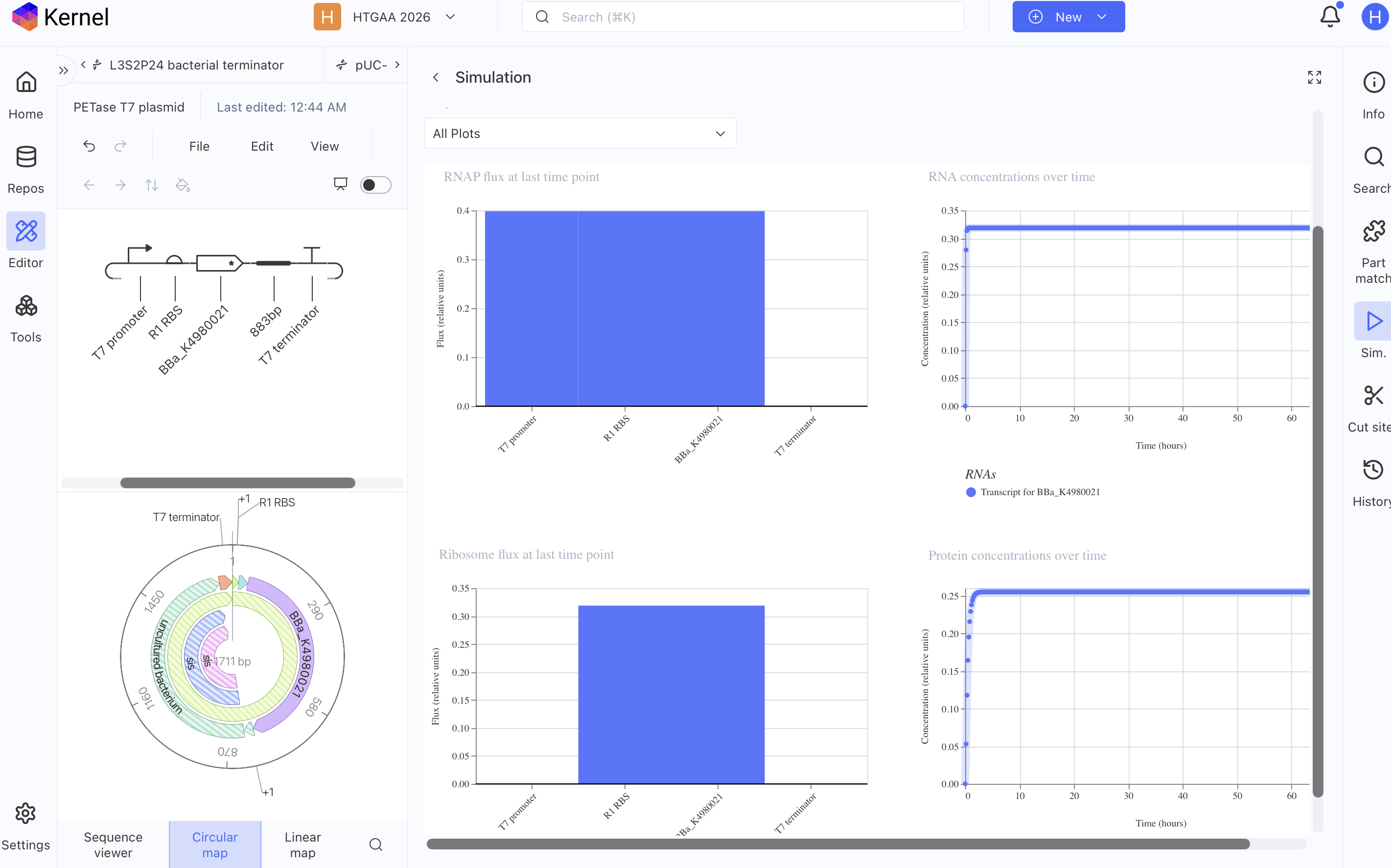Go back from Simulation panel chevron
Screen dimensions: 1391x868
pyautogui.click(x=436, y=77)
